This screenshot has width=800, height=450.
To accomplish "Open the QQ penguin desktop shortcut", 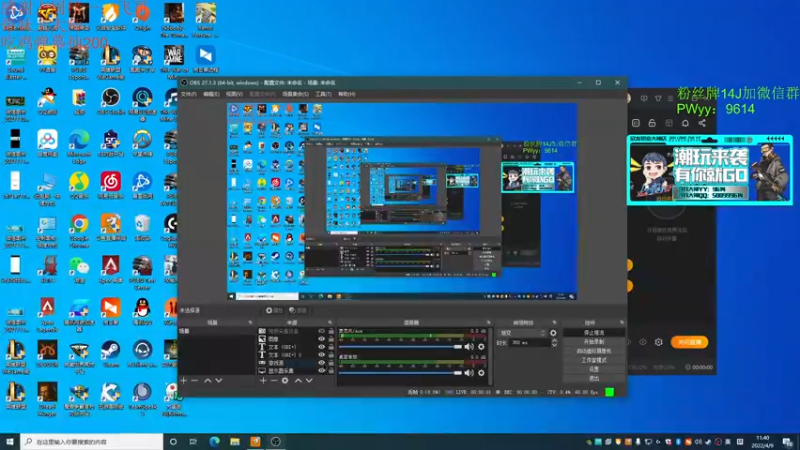I will click(142, 312).
